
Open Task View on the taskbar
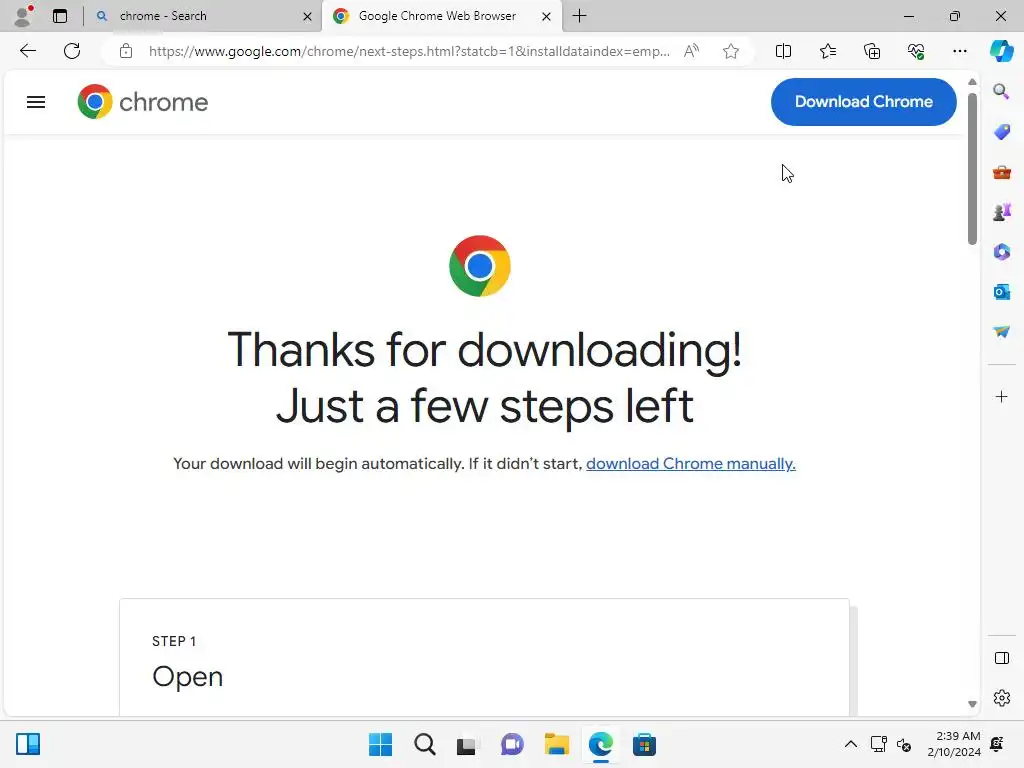click(467, 744)
